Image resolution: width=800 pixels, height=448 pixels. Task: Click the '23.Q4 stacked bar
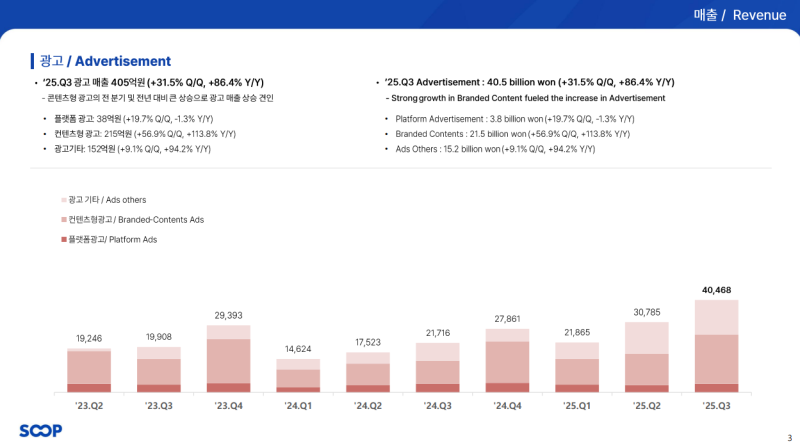click(228, 358)
